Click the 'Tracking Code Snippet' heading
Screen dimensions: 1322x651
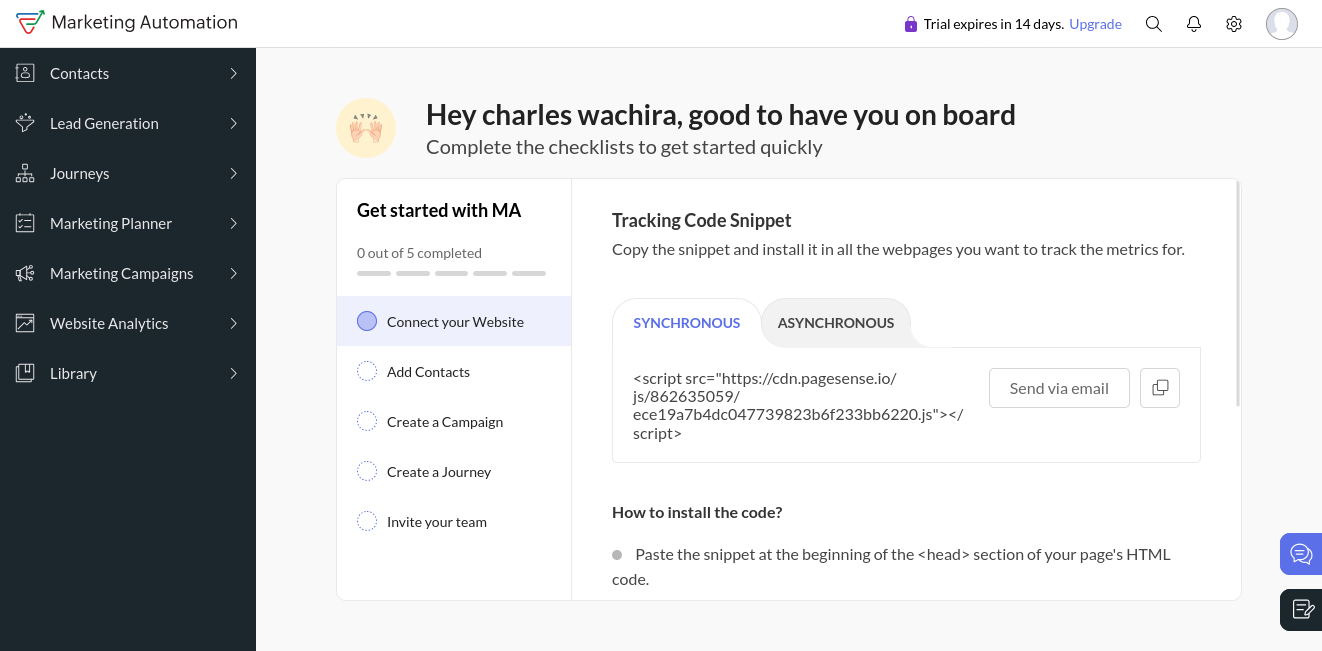(x=701, y=220)
